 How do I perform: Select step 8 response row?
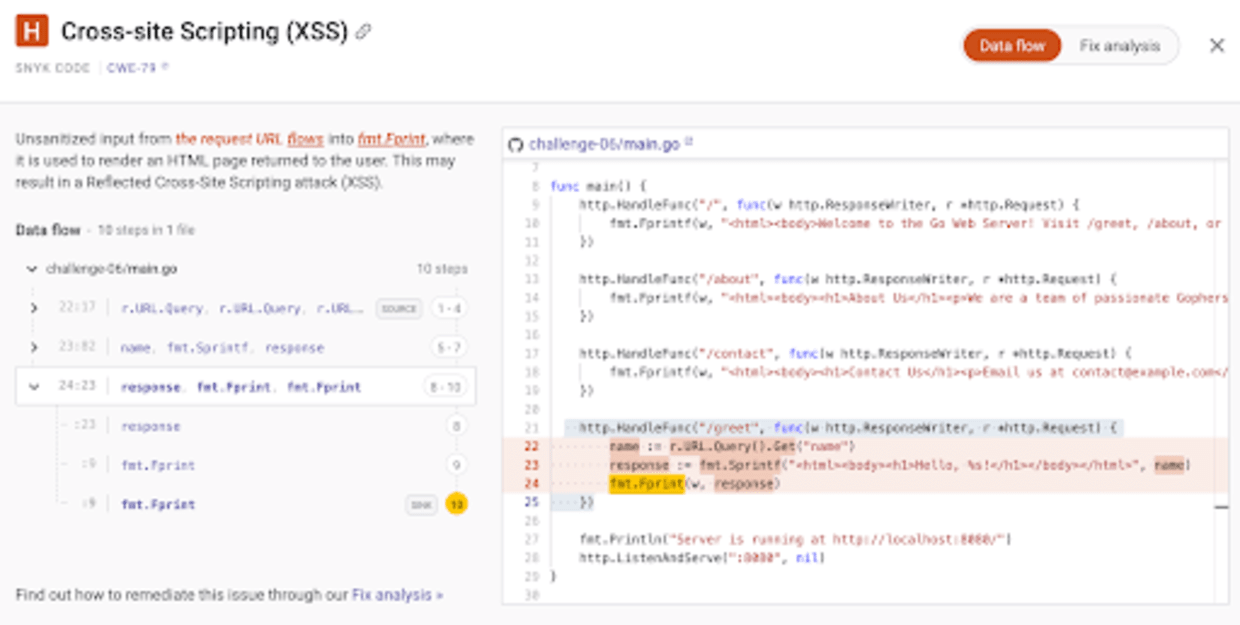click(x=261, y=426)
